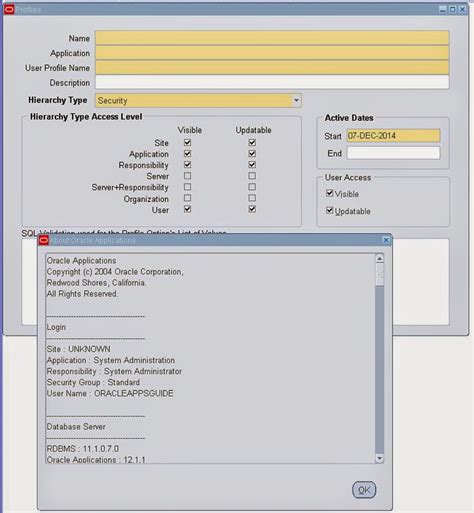Viewport: 474px width, 513px height.
Task: Click the Oracle icon in Profiles title bar
Action: 9,10
